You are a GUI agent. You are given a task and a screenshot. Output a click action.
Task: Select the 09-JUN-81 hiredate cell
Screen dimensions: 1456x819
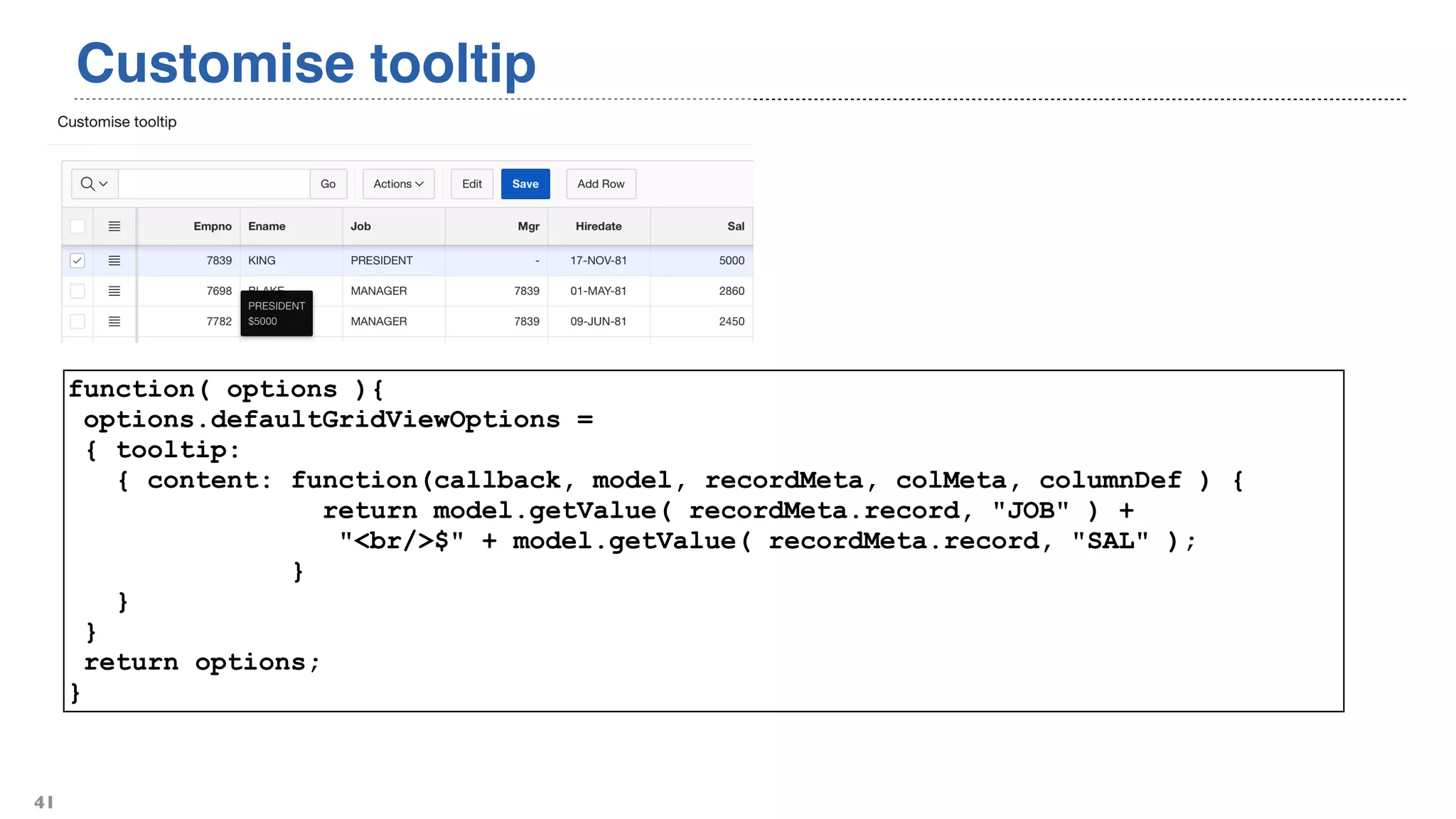(599, 321)
